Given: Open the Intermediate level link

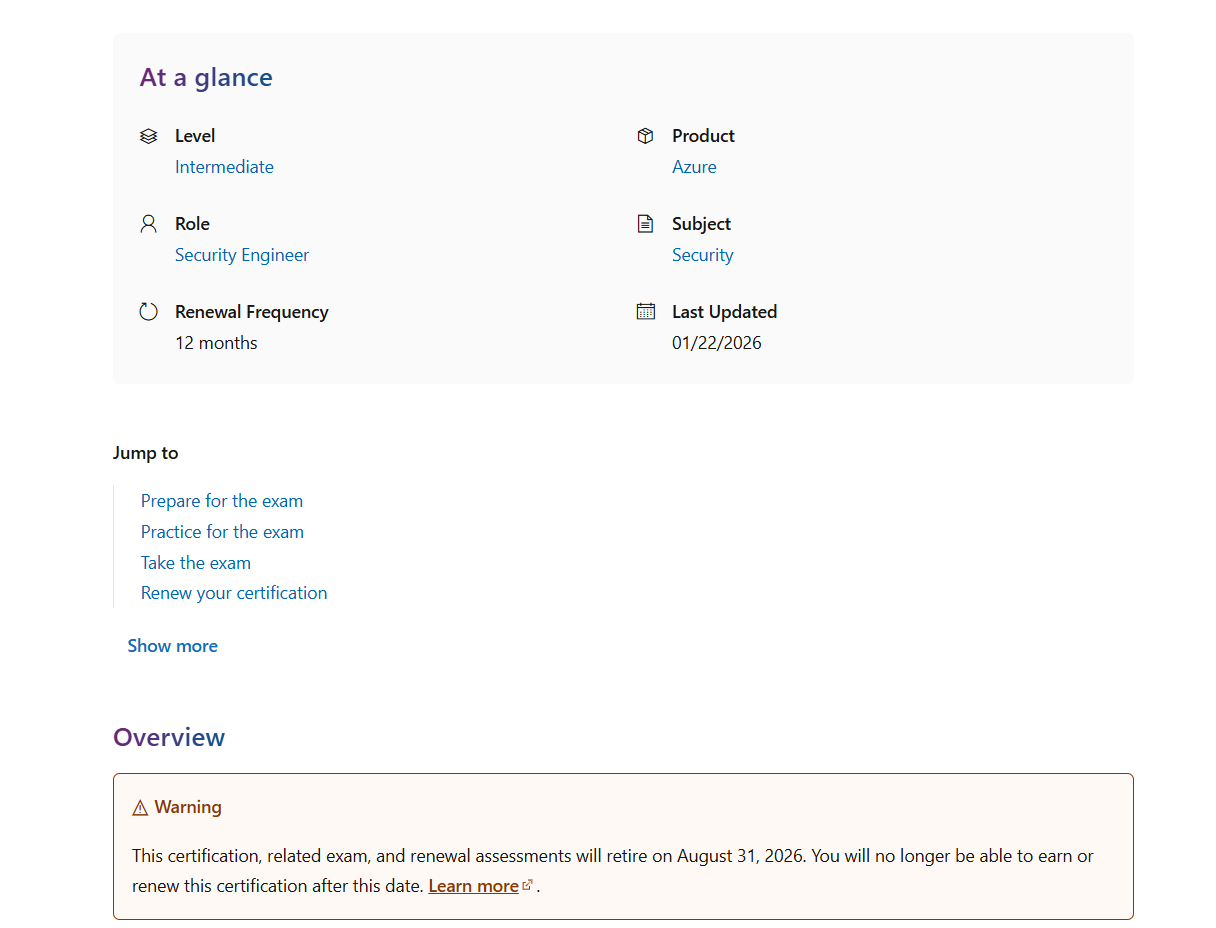Looking at the screenshot, I should [x=224, y=167].
